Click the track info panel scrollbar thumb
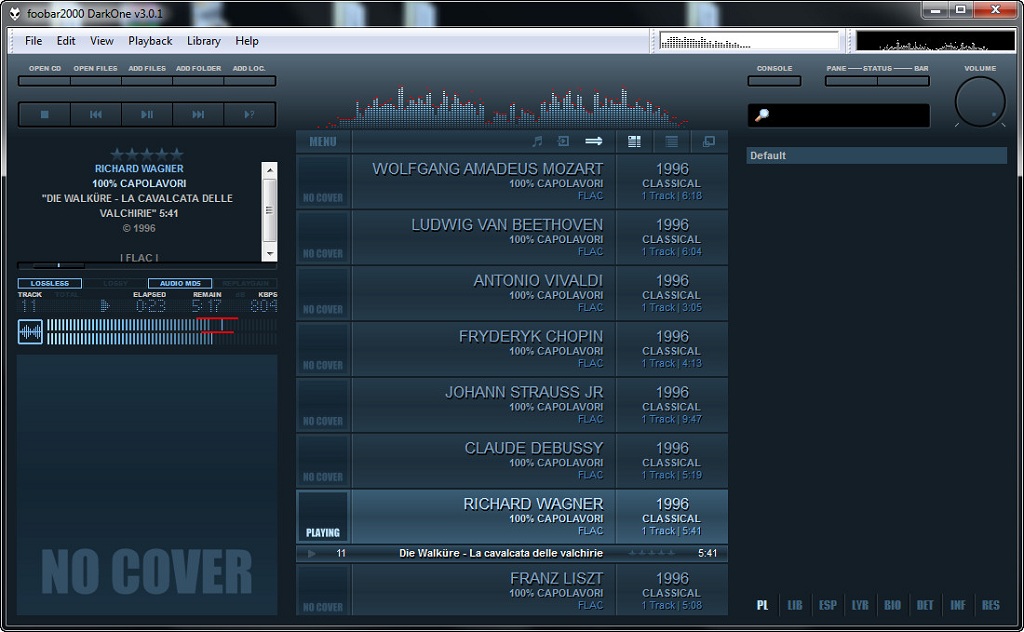1024x632 pixels. pyautogui.click(x=269, y=210)
